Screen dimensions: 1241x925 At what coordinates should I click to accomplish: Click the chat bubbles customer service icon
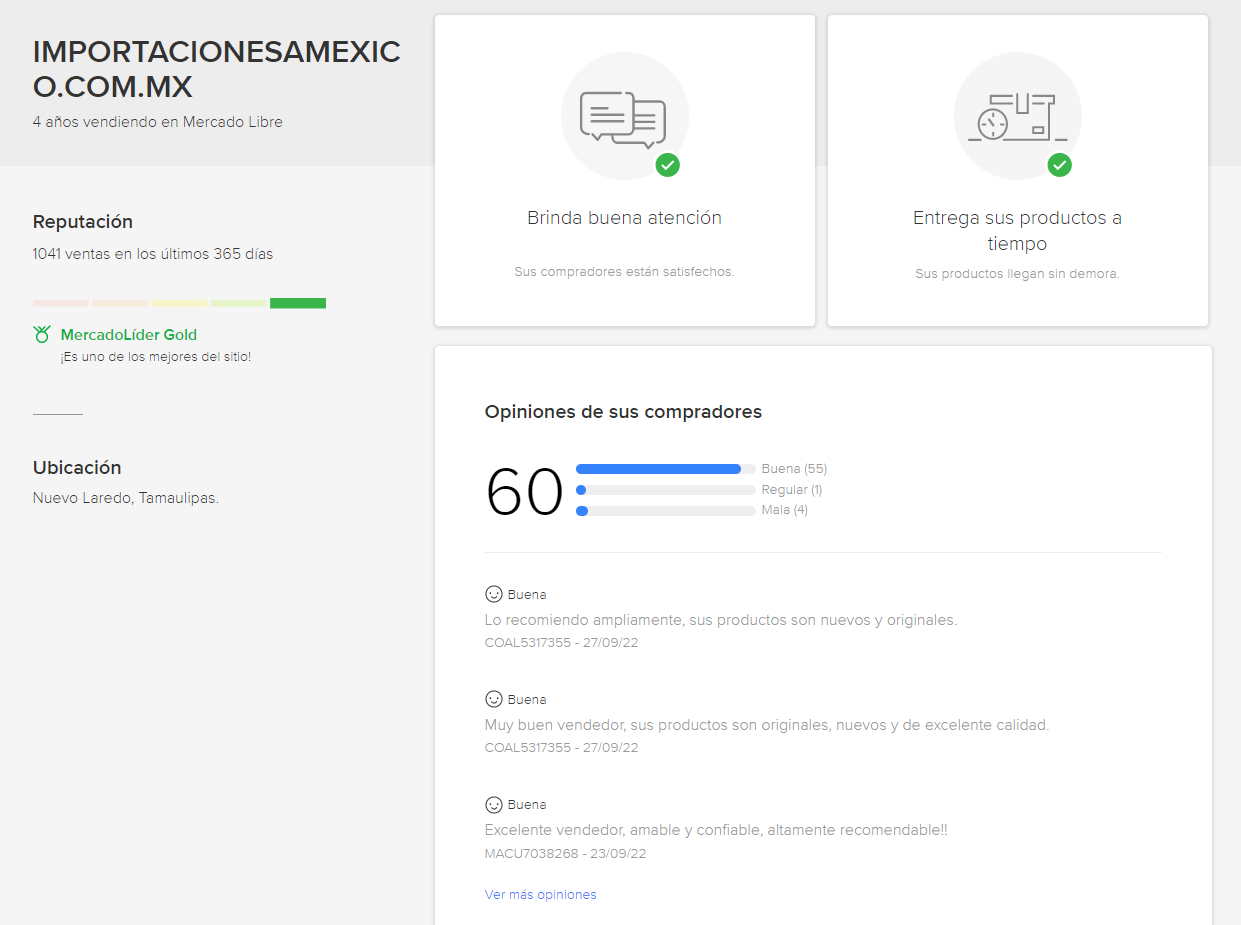[x=623, y=119]
